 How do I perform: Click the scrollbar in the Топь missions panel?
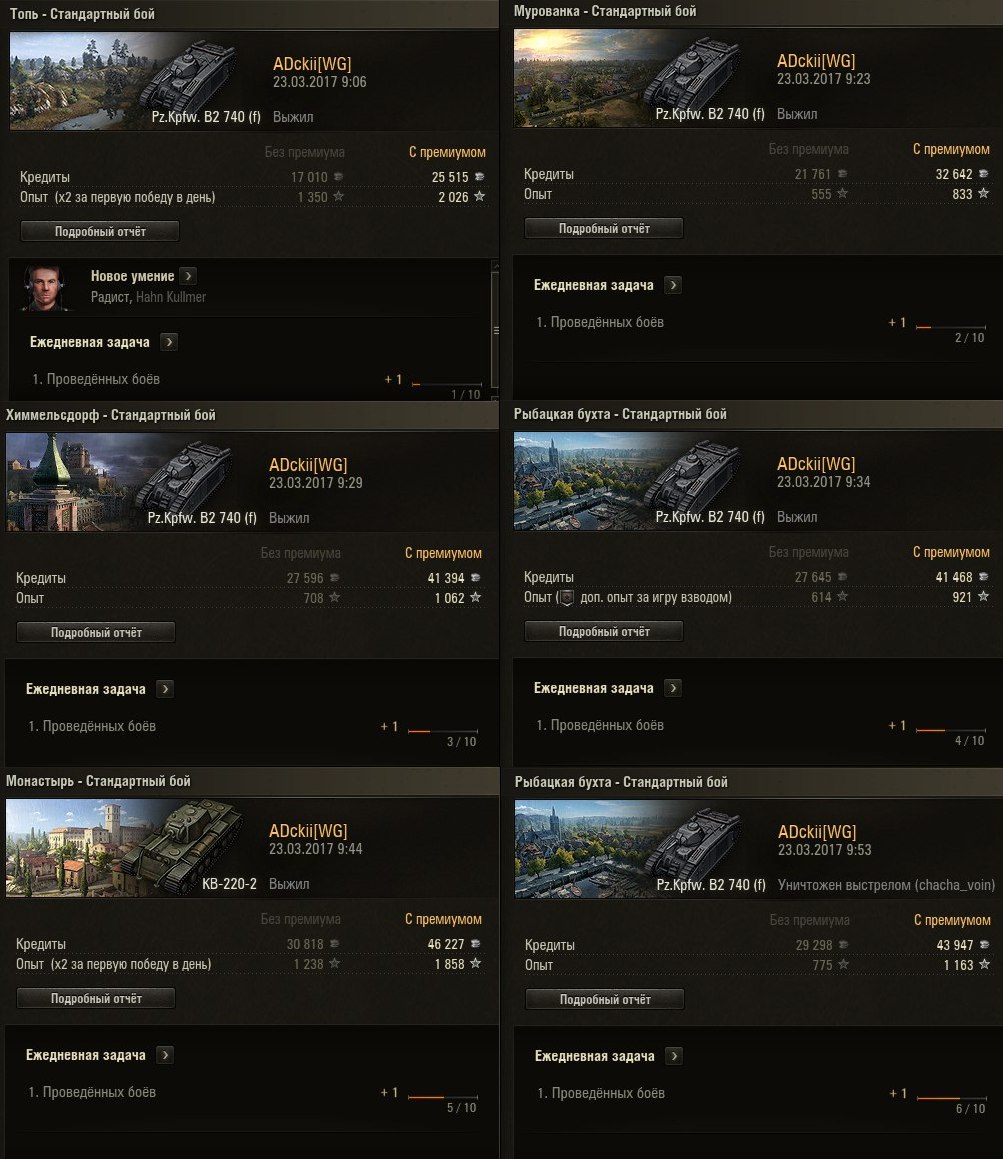click(495, 330)
